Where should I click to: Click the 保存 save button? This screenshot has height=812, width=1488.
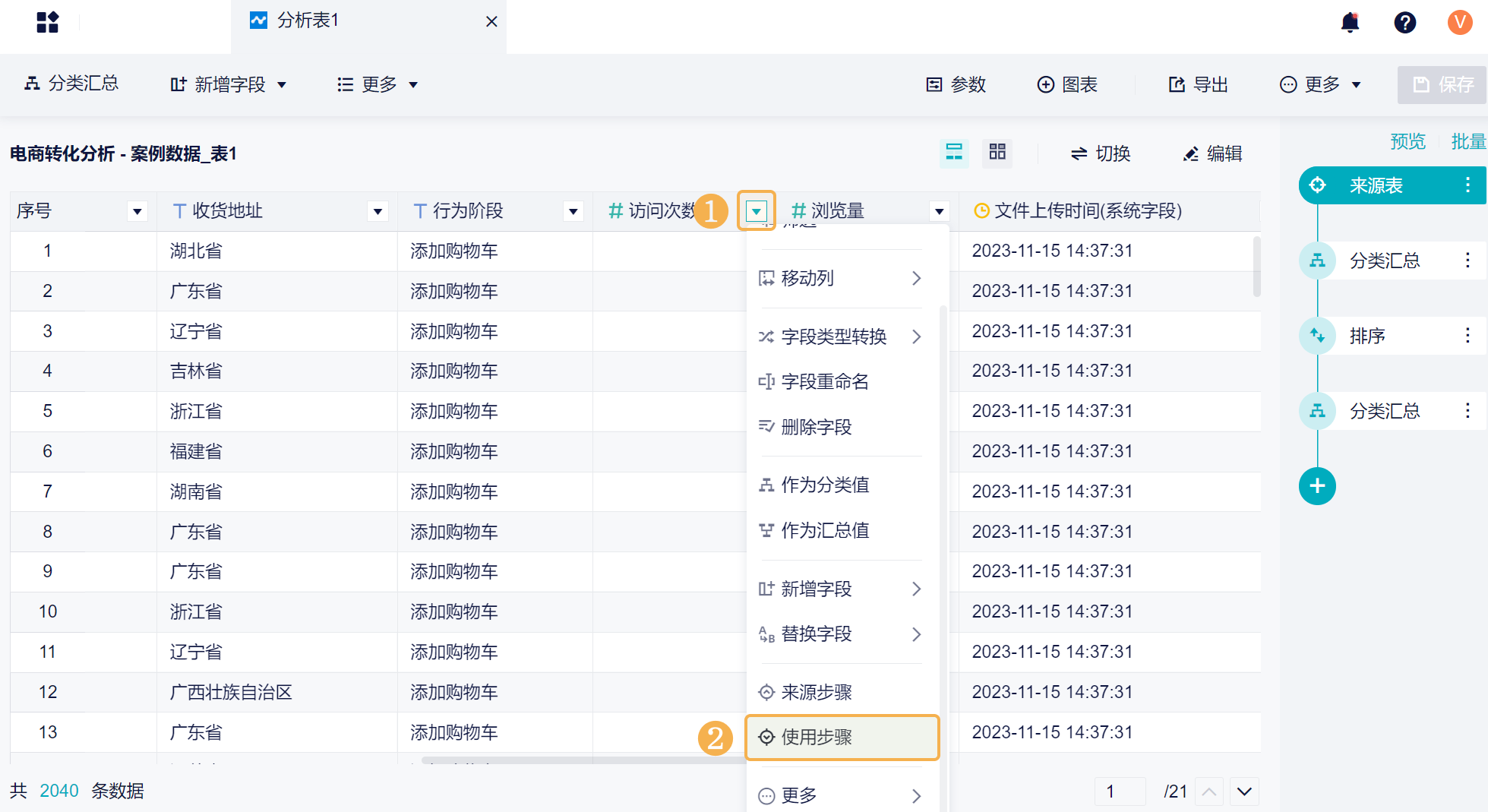click(1442, 84)
